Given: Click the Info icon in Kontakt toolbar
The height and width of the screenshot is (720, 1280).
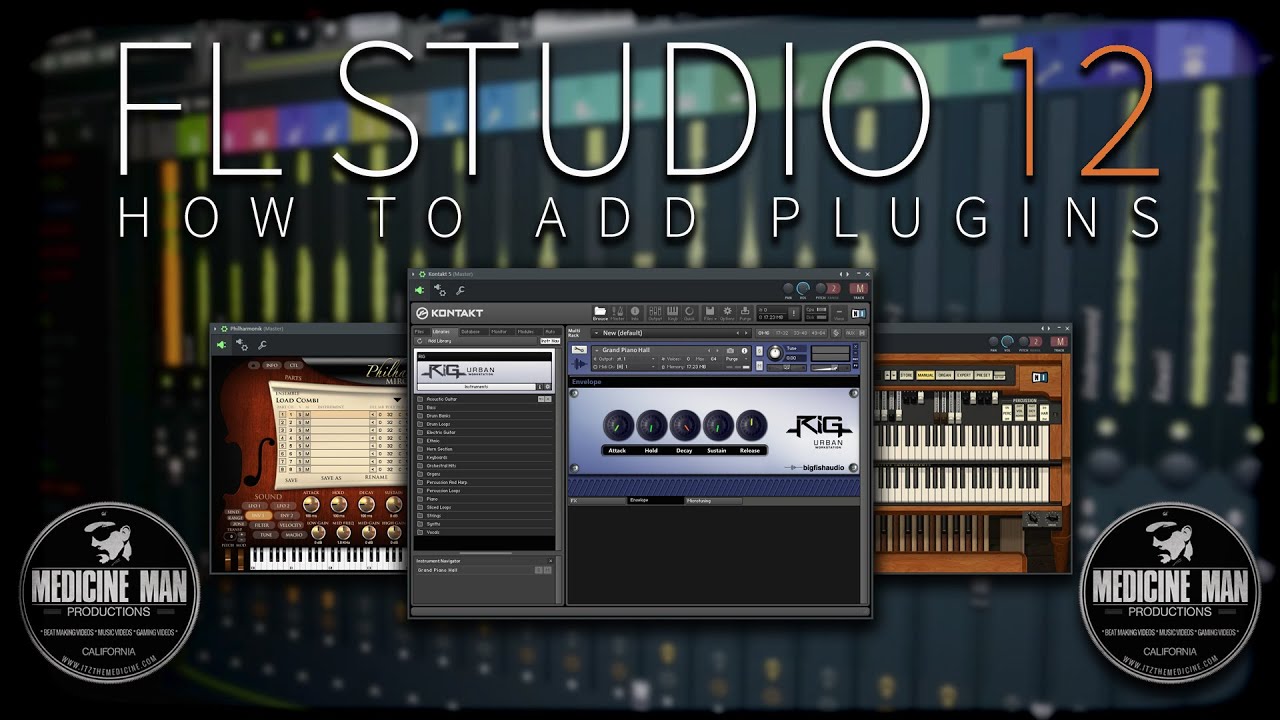Looking at the screenshot, I should (x=635, y=311).
